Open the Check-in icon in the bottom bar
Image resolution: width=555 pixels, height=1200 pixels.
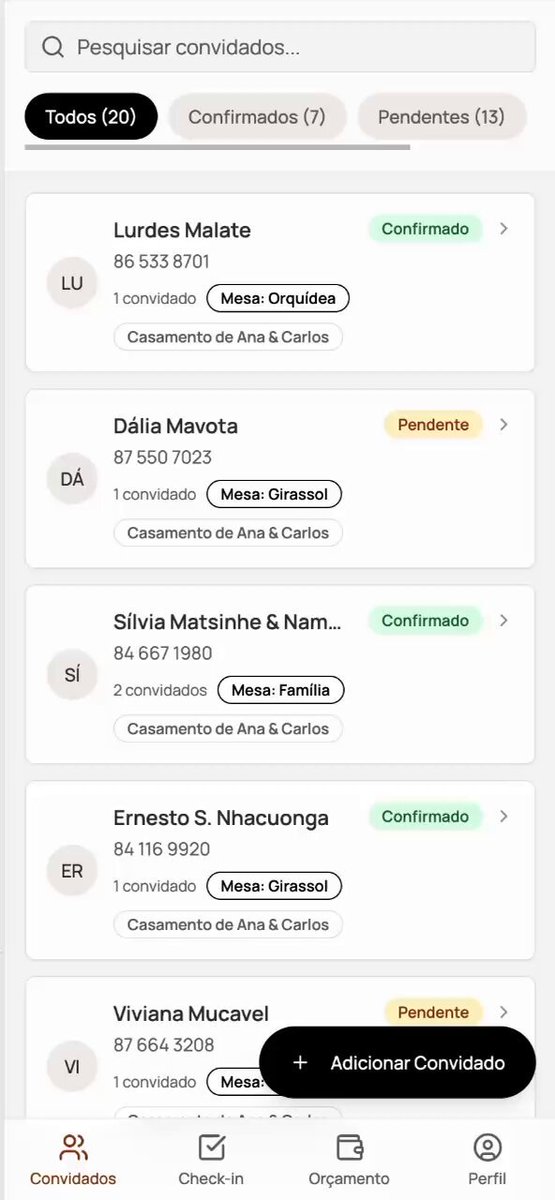211,1146
